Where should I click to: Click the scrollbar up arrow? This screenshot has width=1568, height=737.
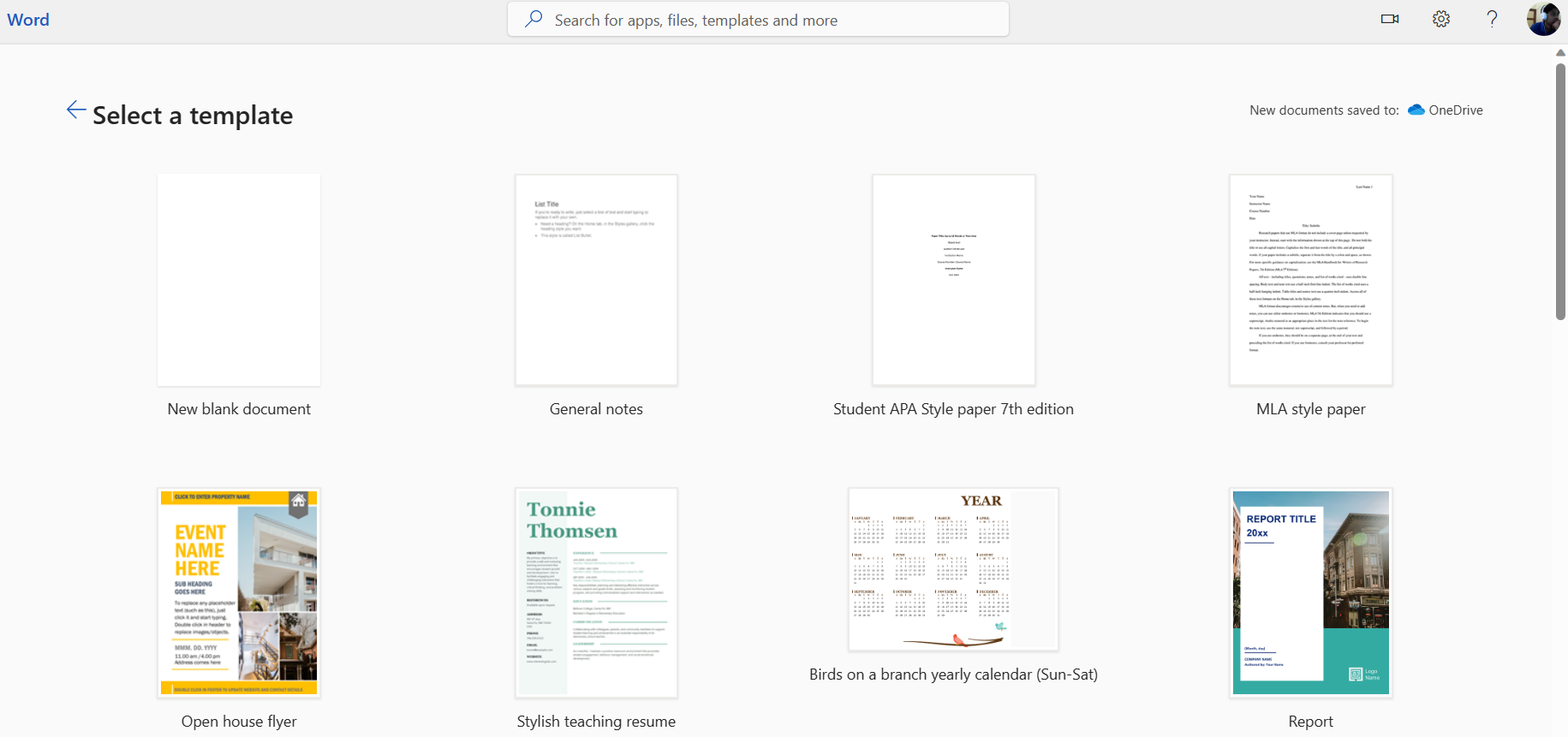click(x=1560, y=52)
